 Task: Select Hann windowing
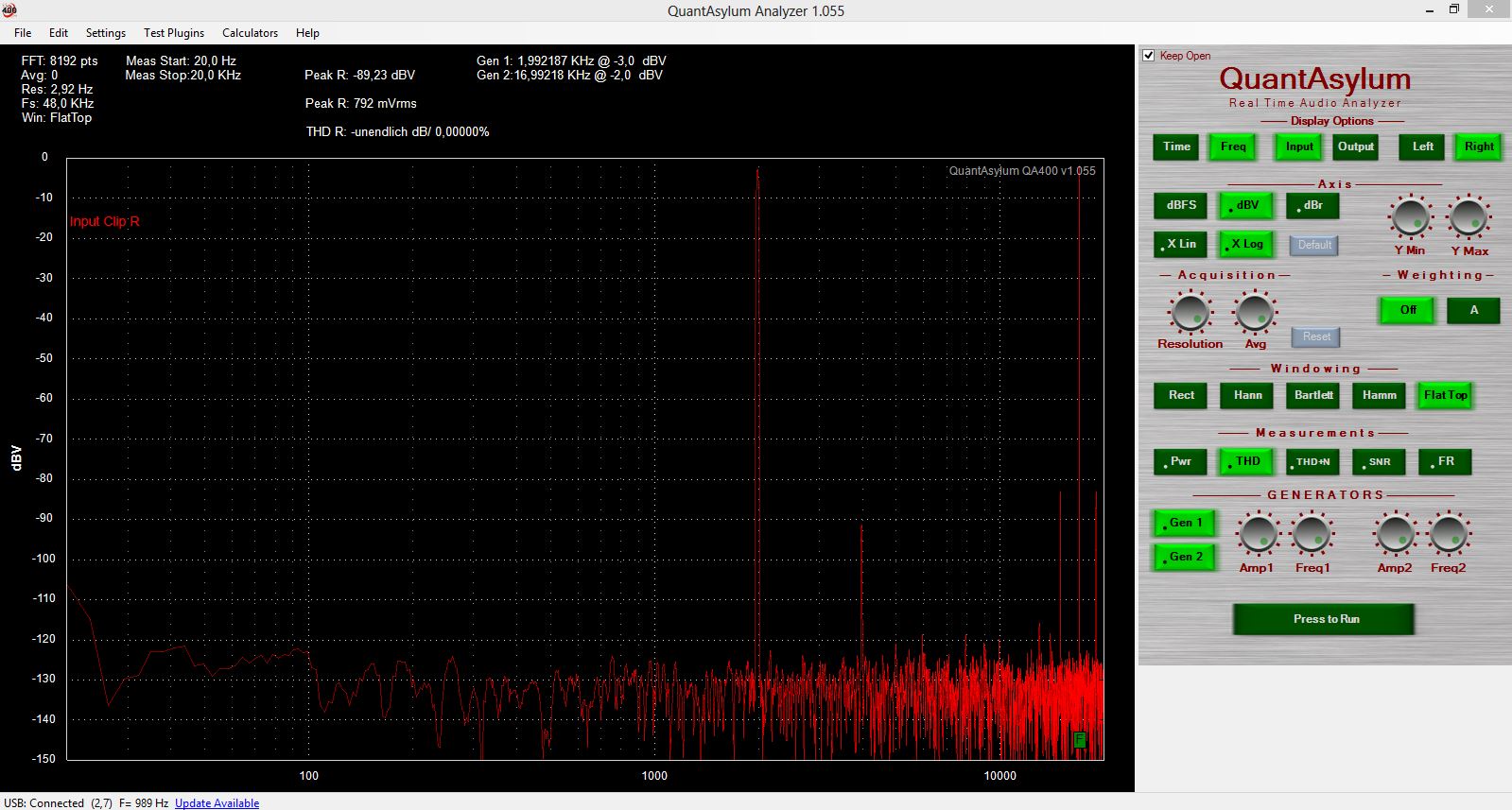point(1247,395)
